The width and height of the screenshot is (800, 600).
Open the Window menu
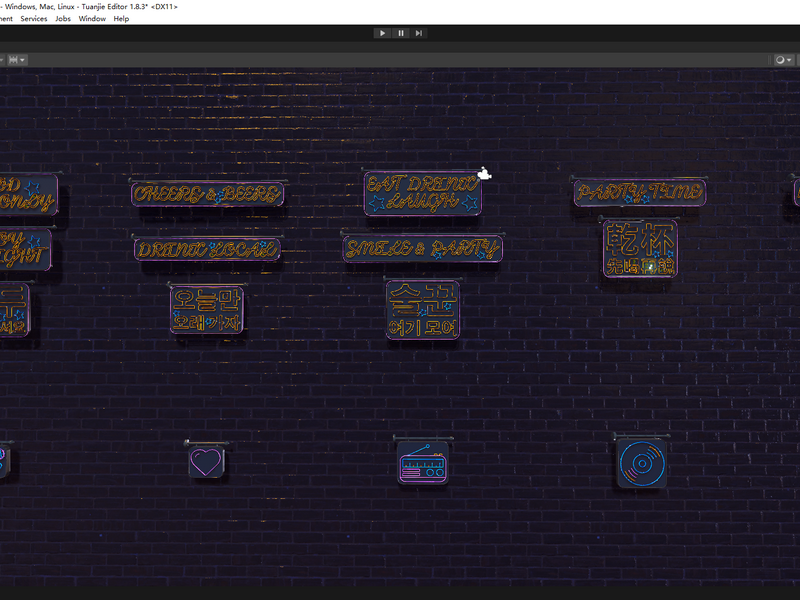click(x=92, y=18)
